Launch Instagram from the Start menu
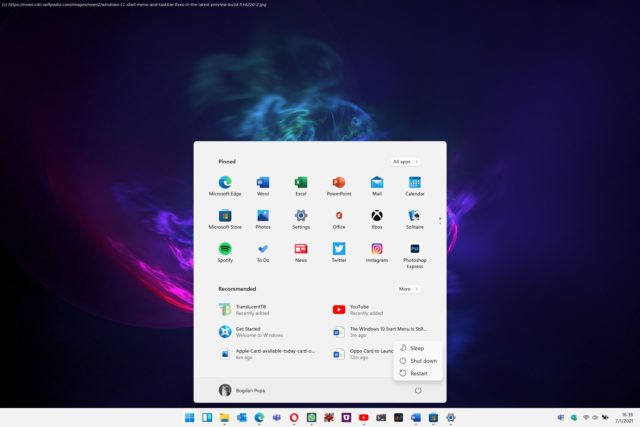The image size is (640, 427). (377, 252)
